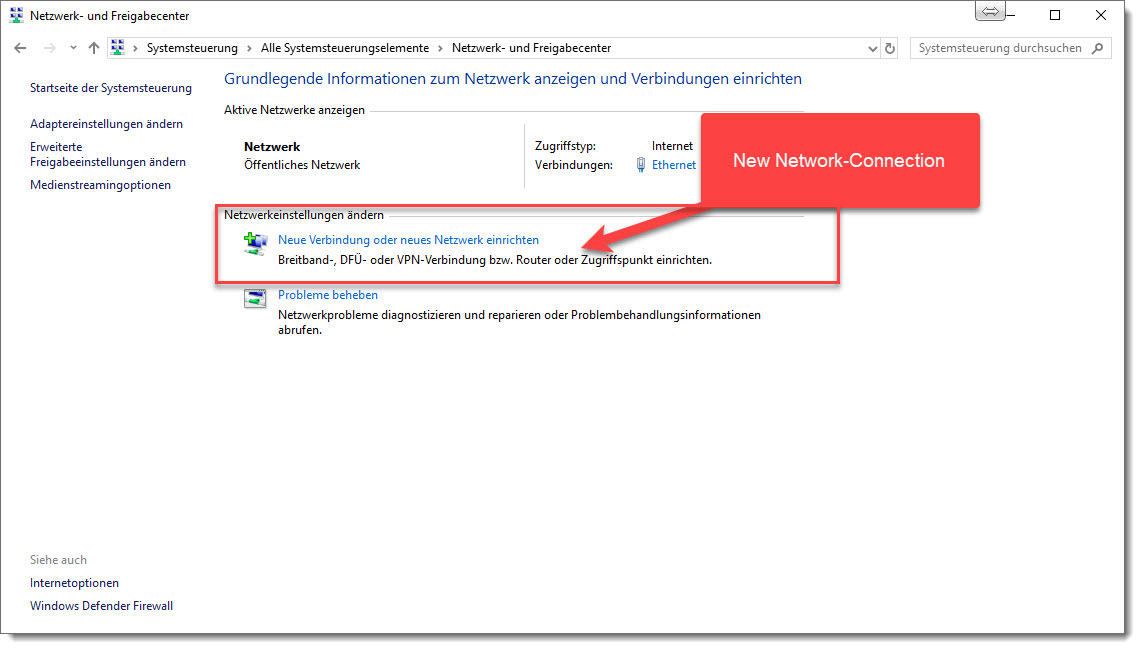
Task: Expand chevron after Systemsteuerung breadcrumb
Action: pos(248,48)
